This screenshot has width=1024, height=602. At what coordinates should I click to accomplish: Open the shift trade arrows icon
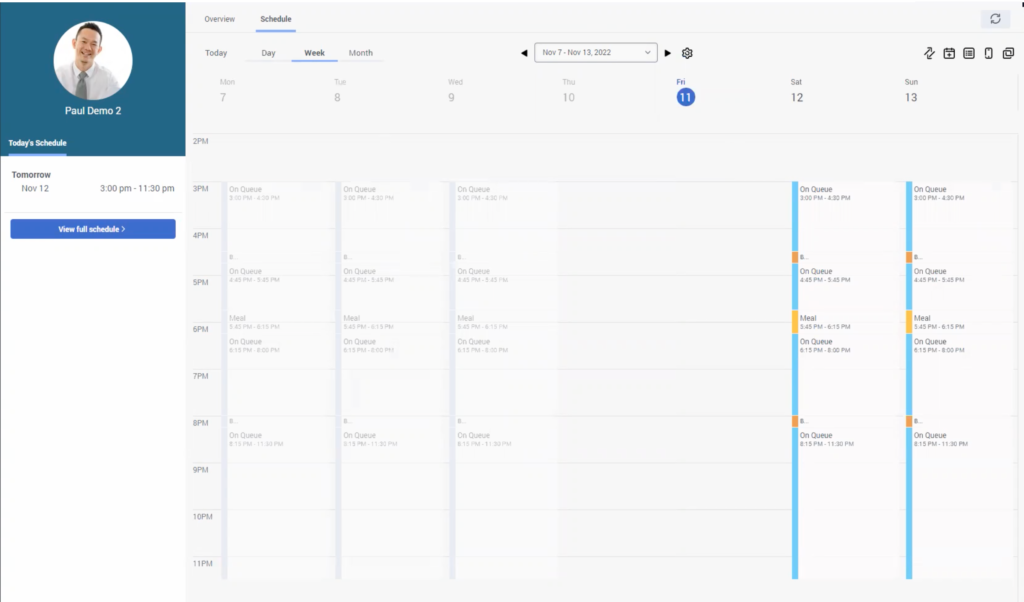929,53
